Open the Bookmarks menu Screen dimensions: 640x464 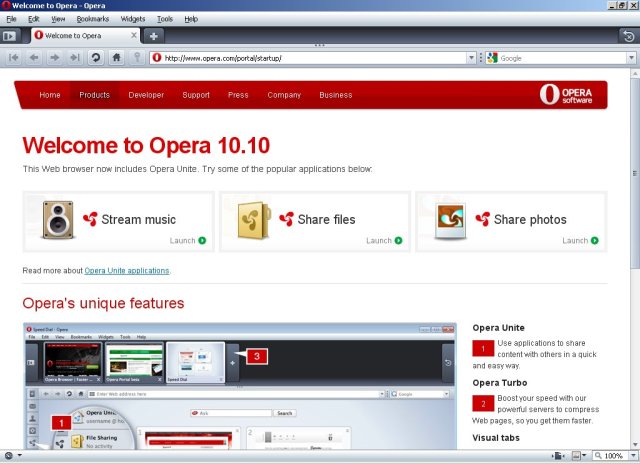(92, 19)
